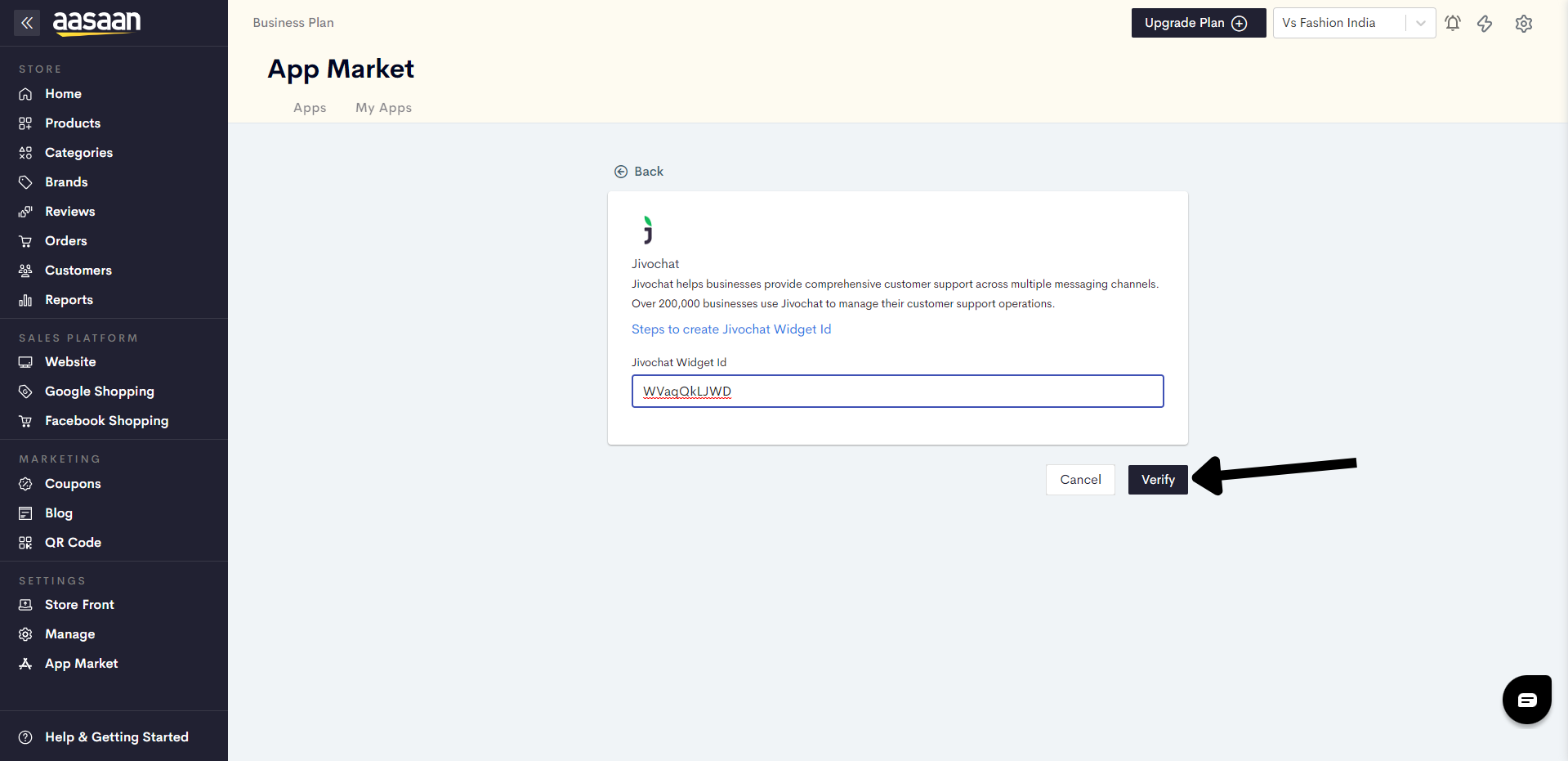The height and width of the screenshot is (761, 1568).
Task: Open Help & Getting Started
Action: pos(116,737)
